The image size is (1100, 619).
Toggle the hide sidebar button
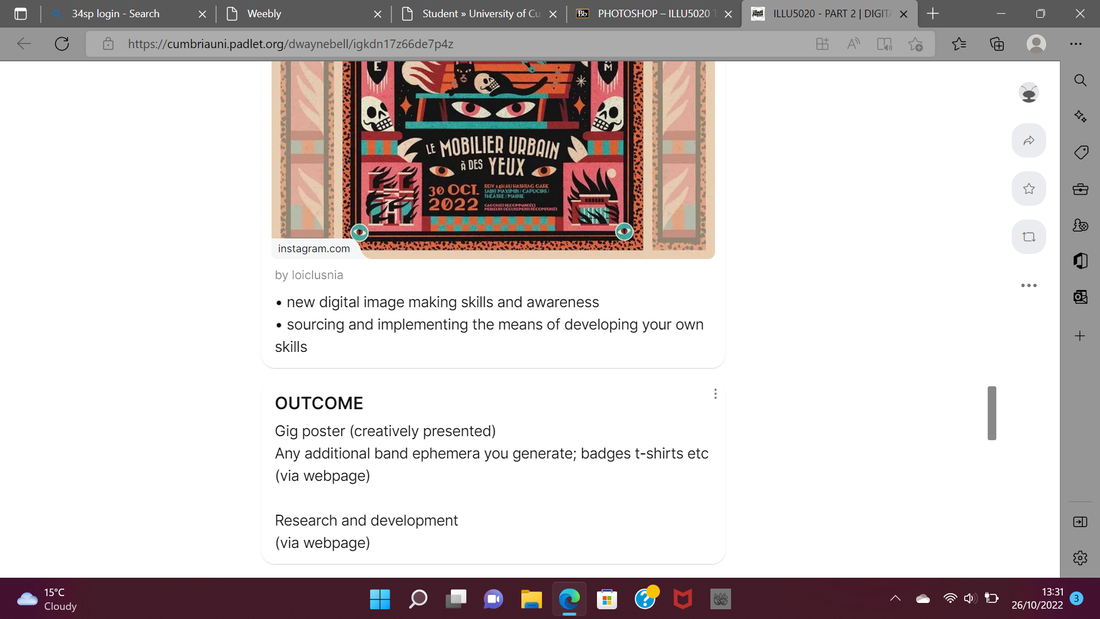pos(1080,521)
